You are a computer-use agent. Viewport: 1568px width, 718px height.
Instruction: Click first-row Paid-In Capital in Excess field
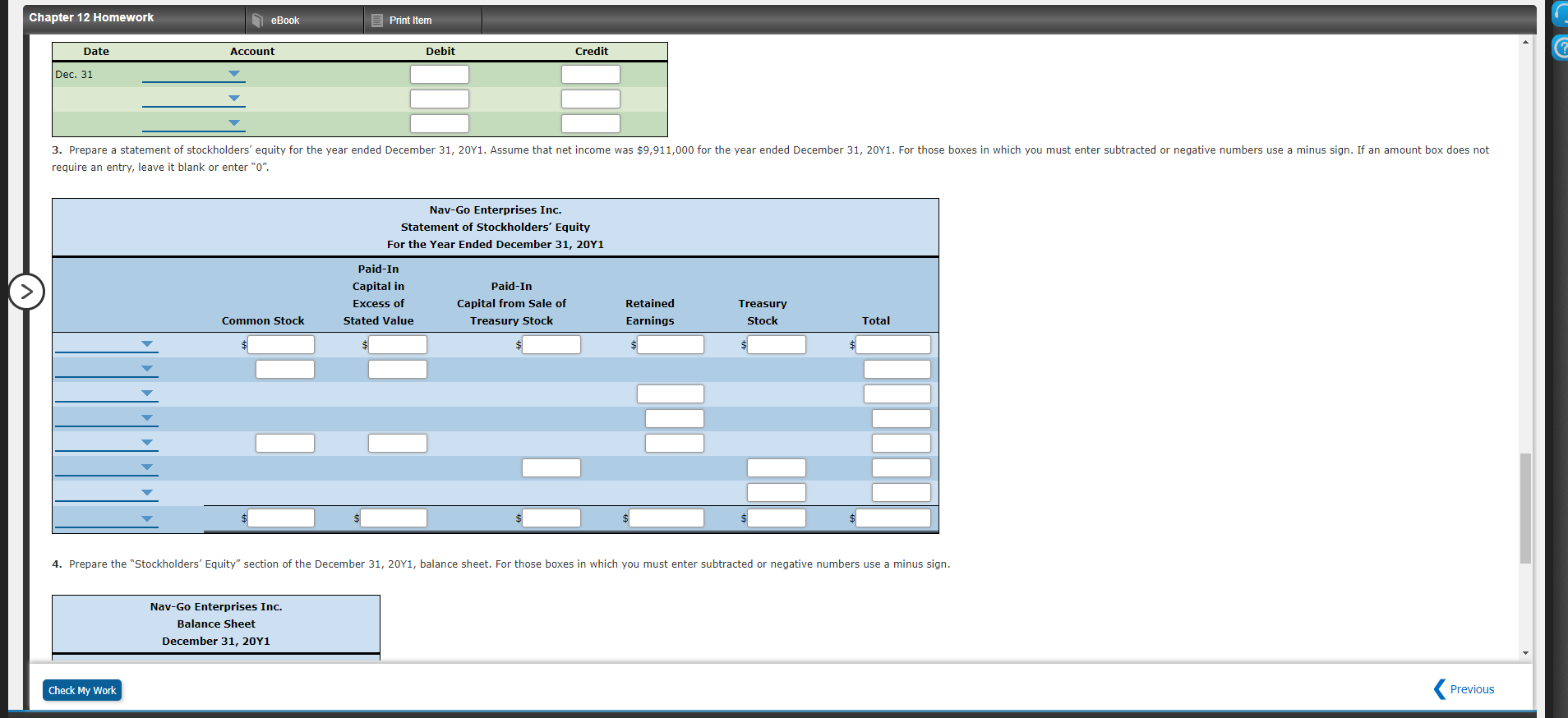click(398, 344)
